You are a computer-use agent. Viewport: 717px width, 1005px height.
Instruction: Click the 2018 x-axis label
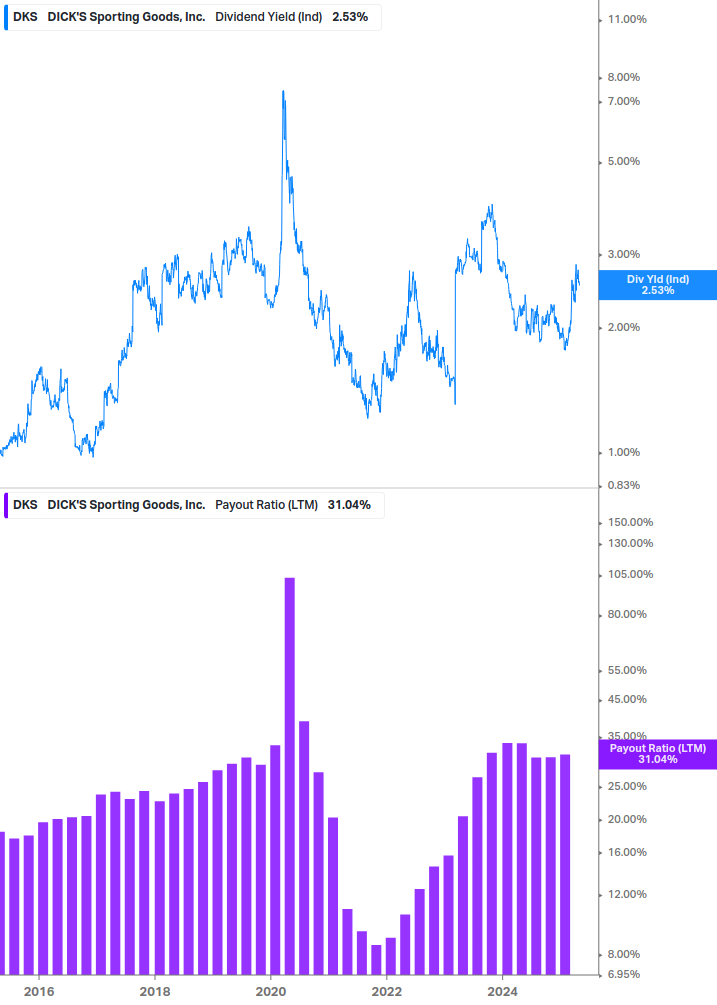click(155, 992)
